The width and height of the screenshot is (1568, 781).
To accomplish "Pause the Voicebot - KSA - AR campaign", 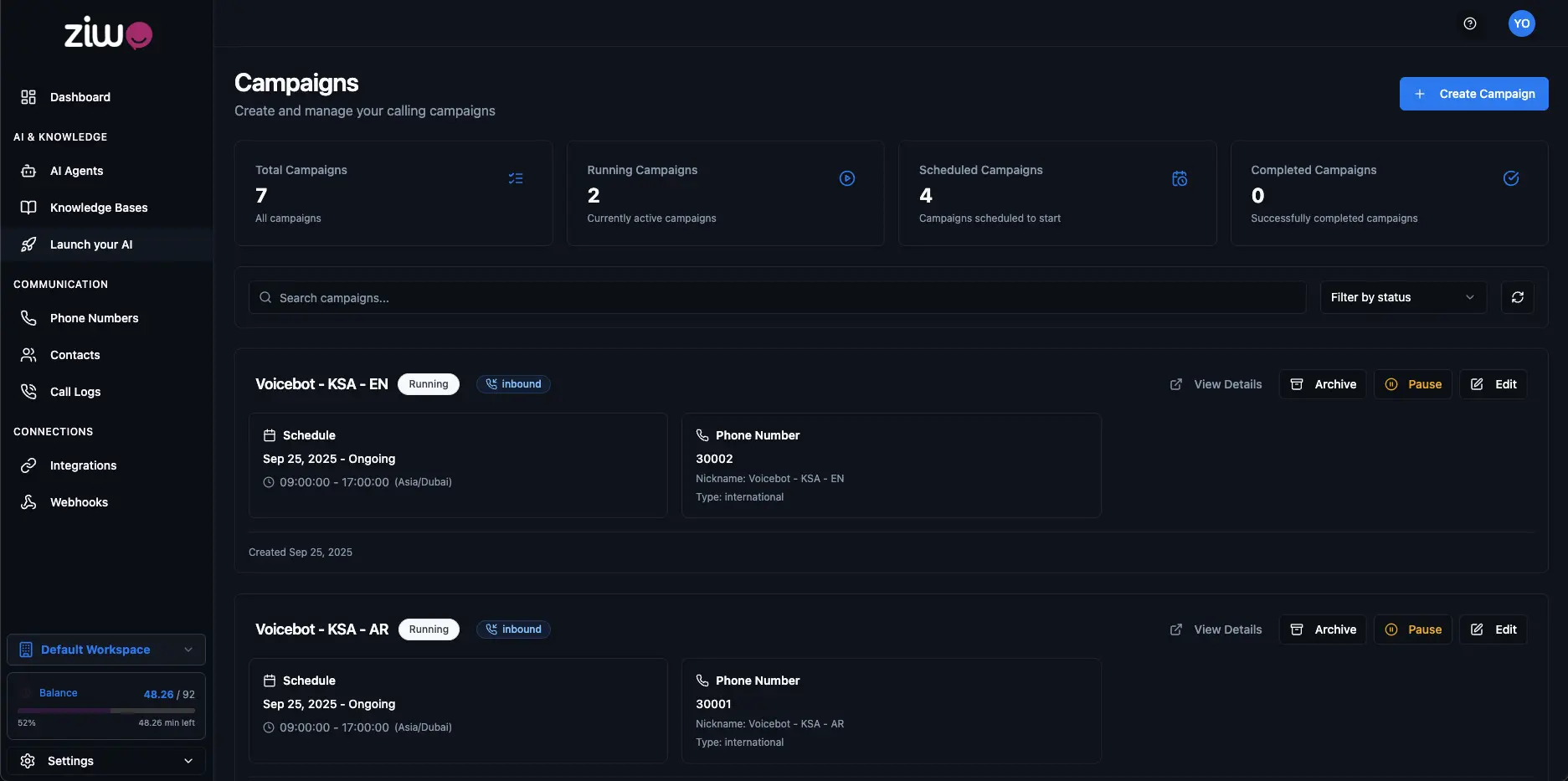I will pos(1412,629).
